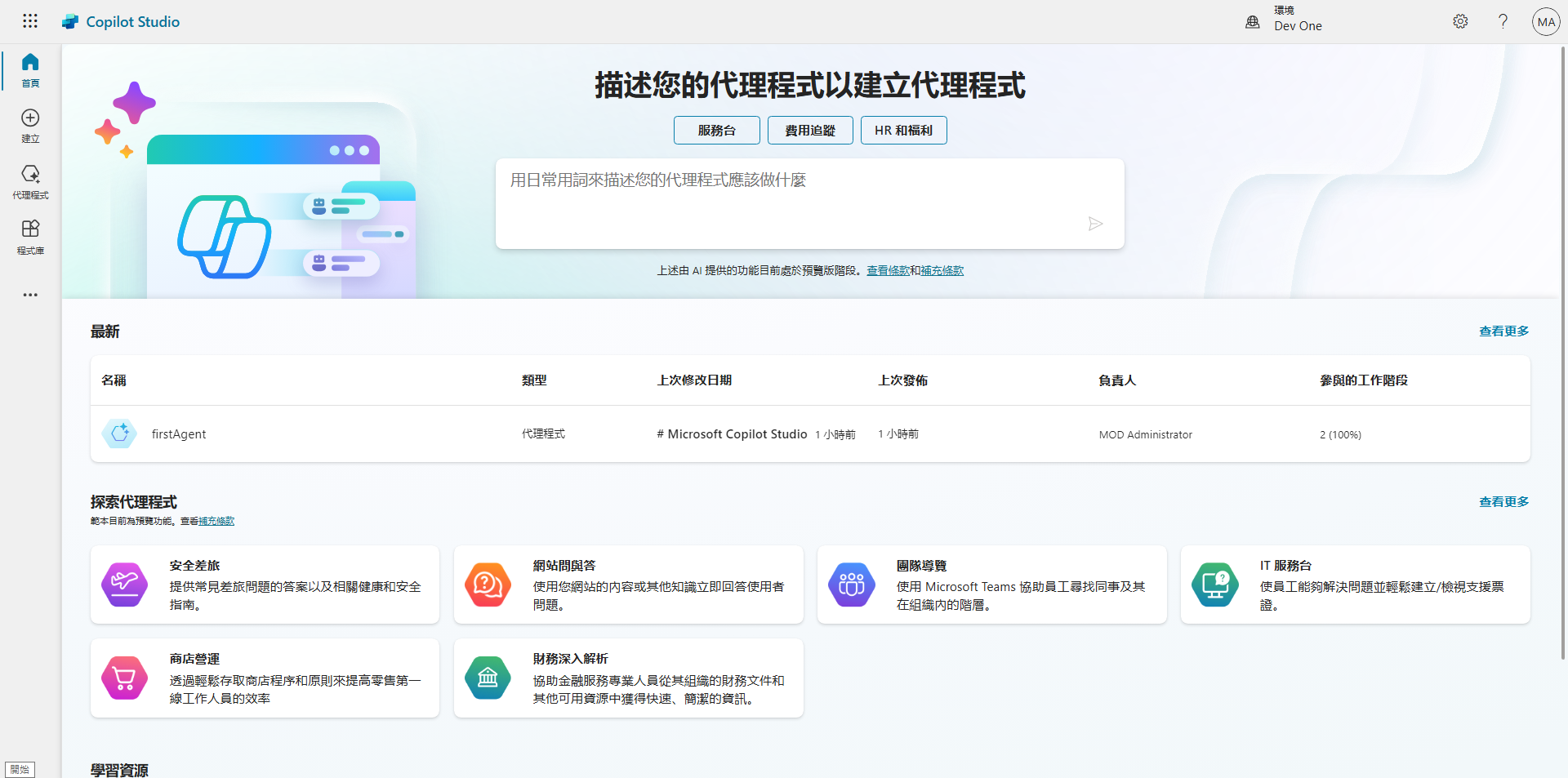This screenshot has width=1568, height=778.
Task: Sort by the 名稱 column header
Action: coord(114,380)
